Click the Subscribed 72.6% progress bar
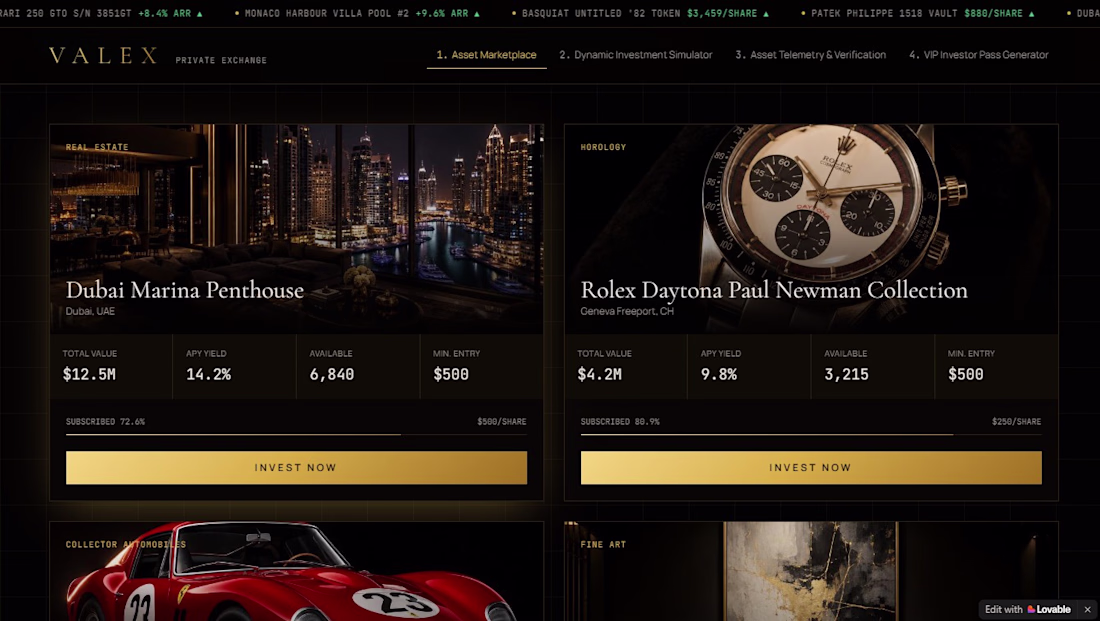The height and width of the screenshot is (621, 1100). (x=296, y=434)
